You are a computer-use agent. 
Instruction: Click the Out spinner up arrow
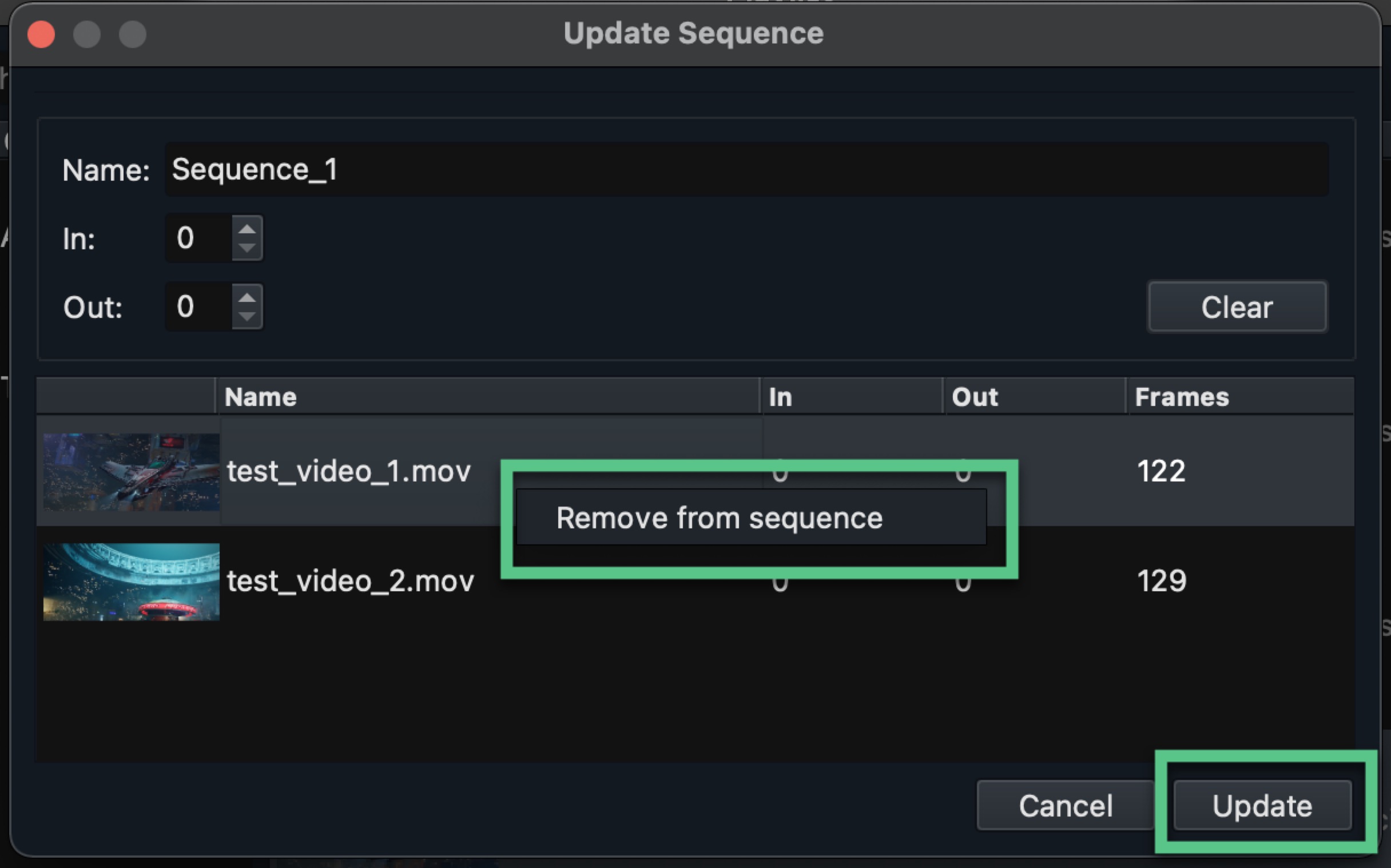coord(248,296)
